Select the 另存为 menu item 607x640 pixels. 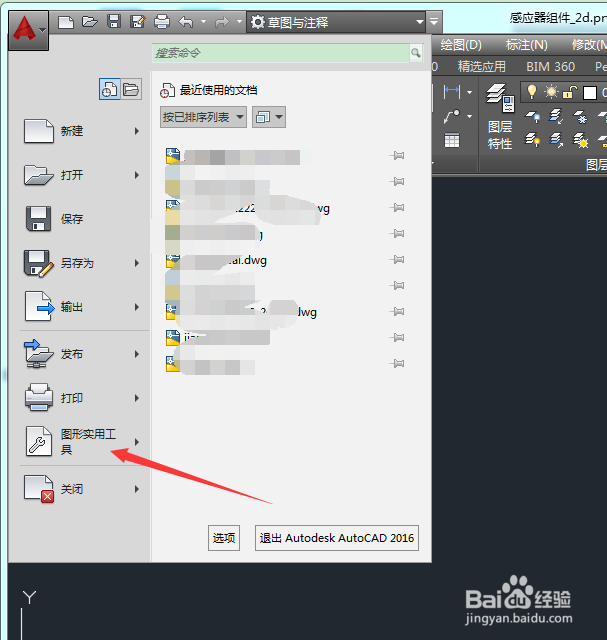pyautogui.click(x=82, y=263)
